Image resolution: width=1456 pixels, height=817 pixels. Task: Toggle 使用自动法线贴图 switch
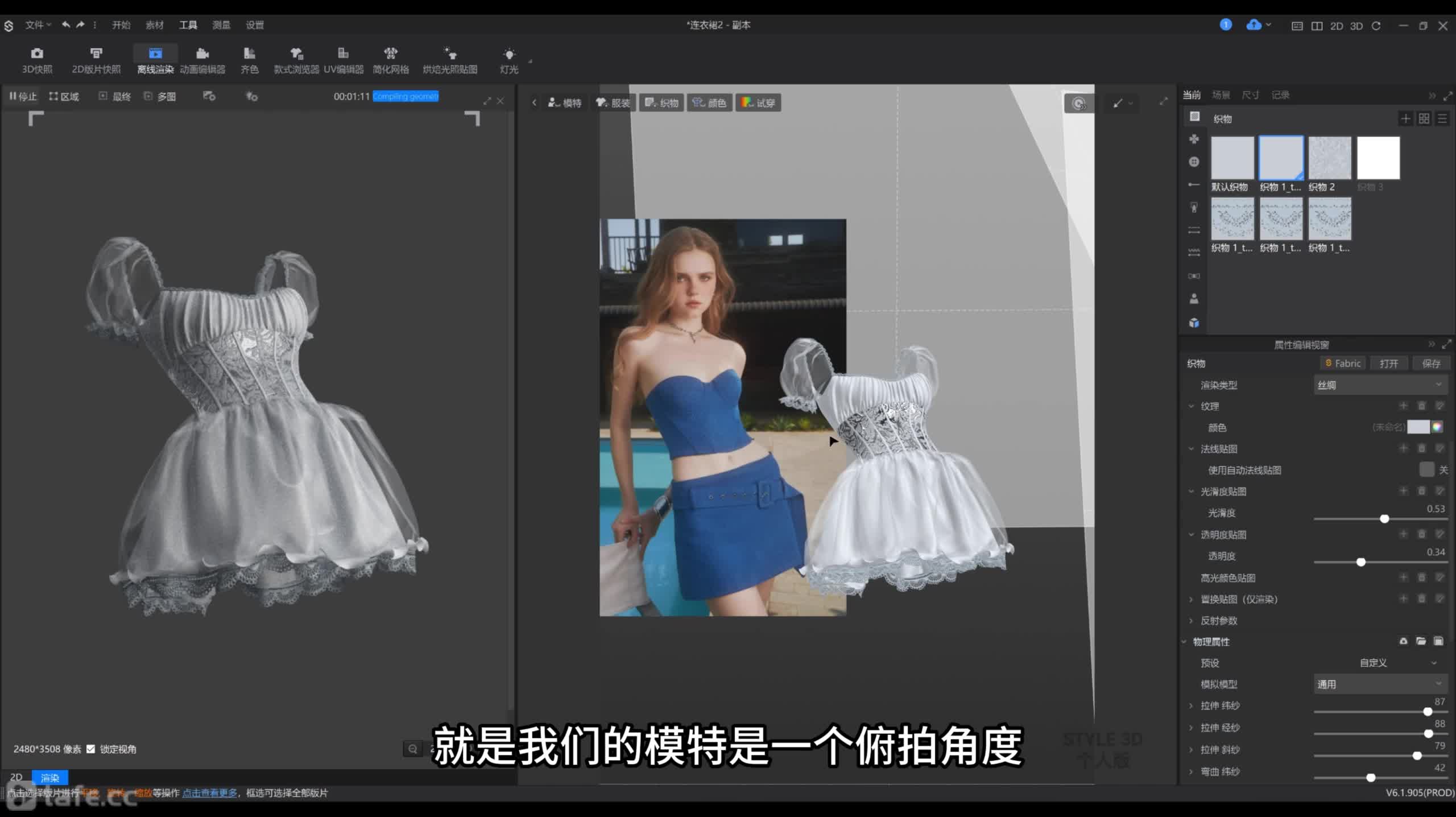1427,469
